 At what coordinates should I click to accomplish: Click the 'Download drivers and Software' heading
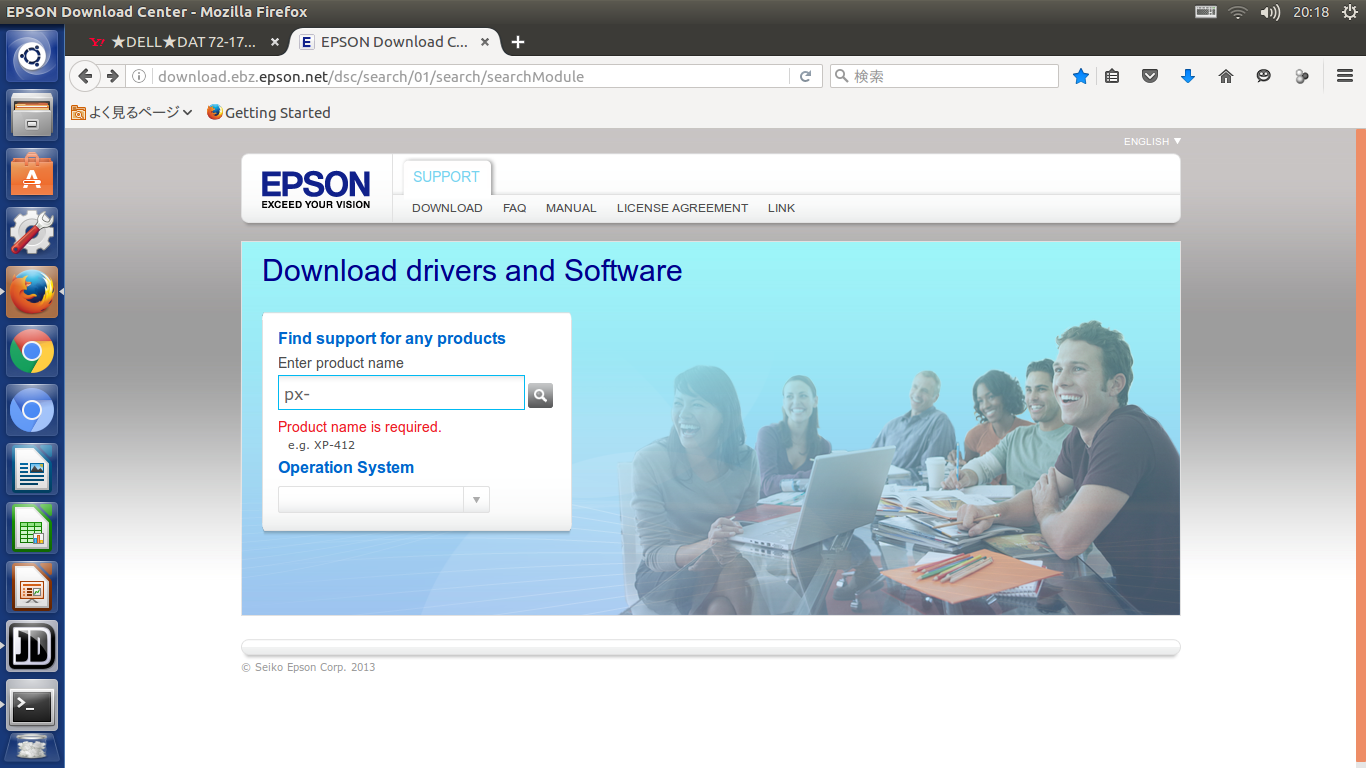pyautogui.click(x=472, y=271)
